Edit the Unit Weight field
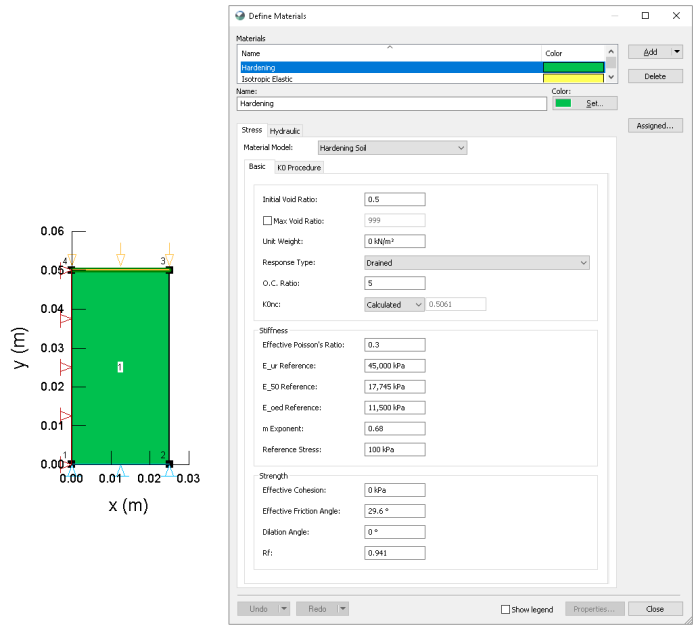Viewport: 696px width, 633px height. (x=395, y=241)
